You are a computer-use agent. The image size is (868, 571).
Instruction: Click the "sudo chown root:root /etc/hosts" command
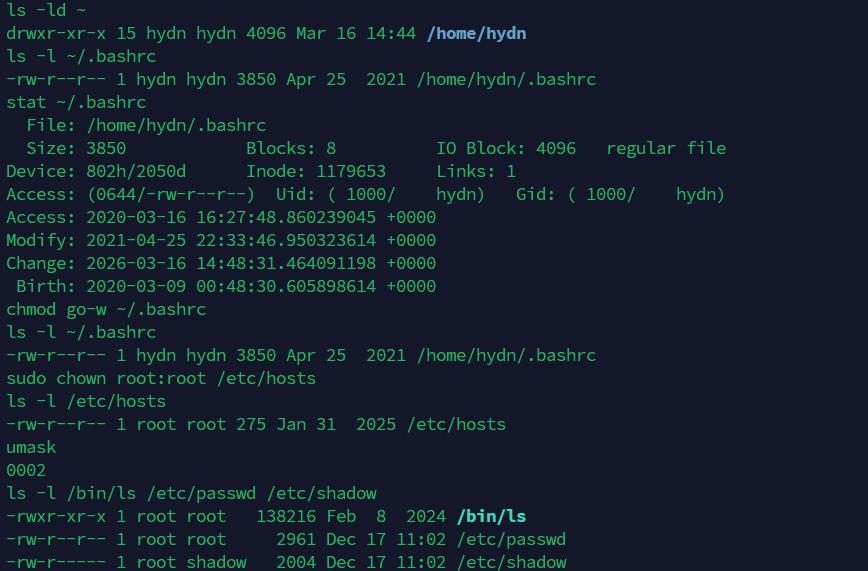161,378
